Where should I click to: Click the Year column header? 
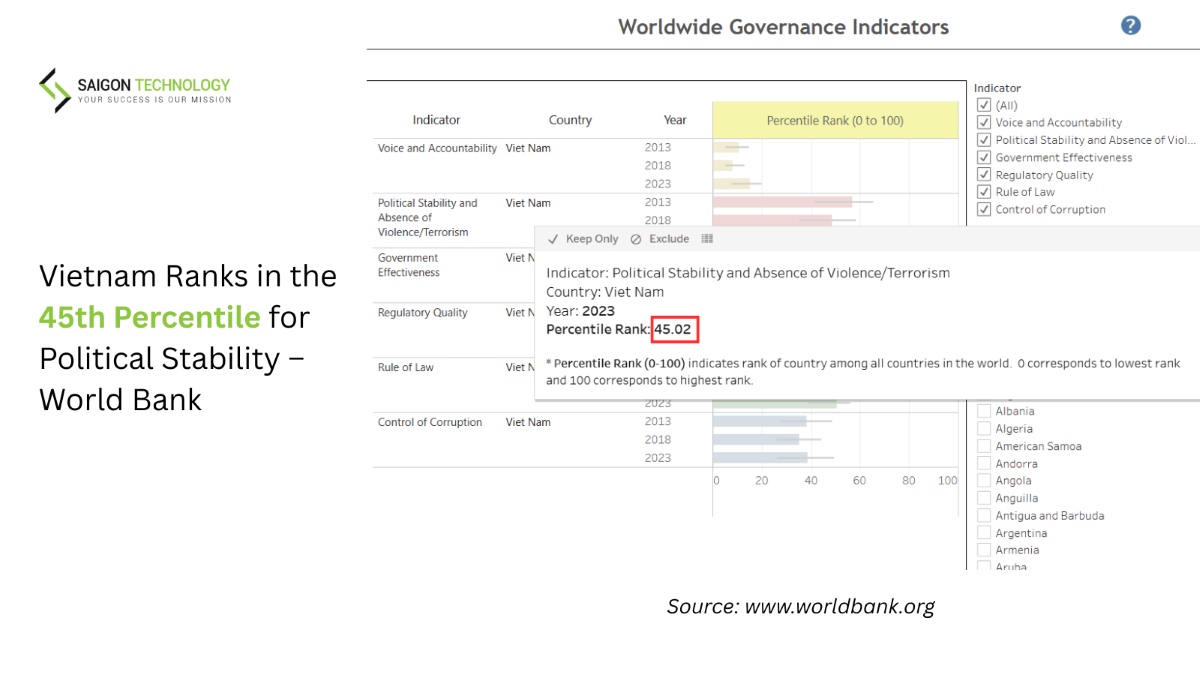675,120
